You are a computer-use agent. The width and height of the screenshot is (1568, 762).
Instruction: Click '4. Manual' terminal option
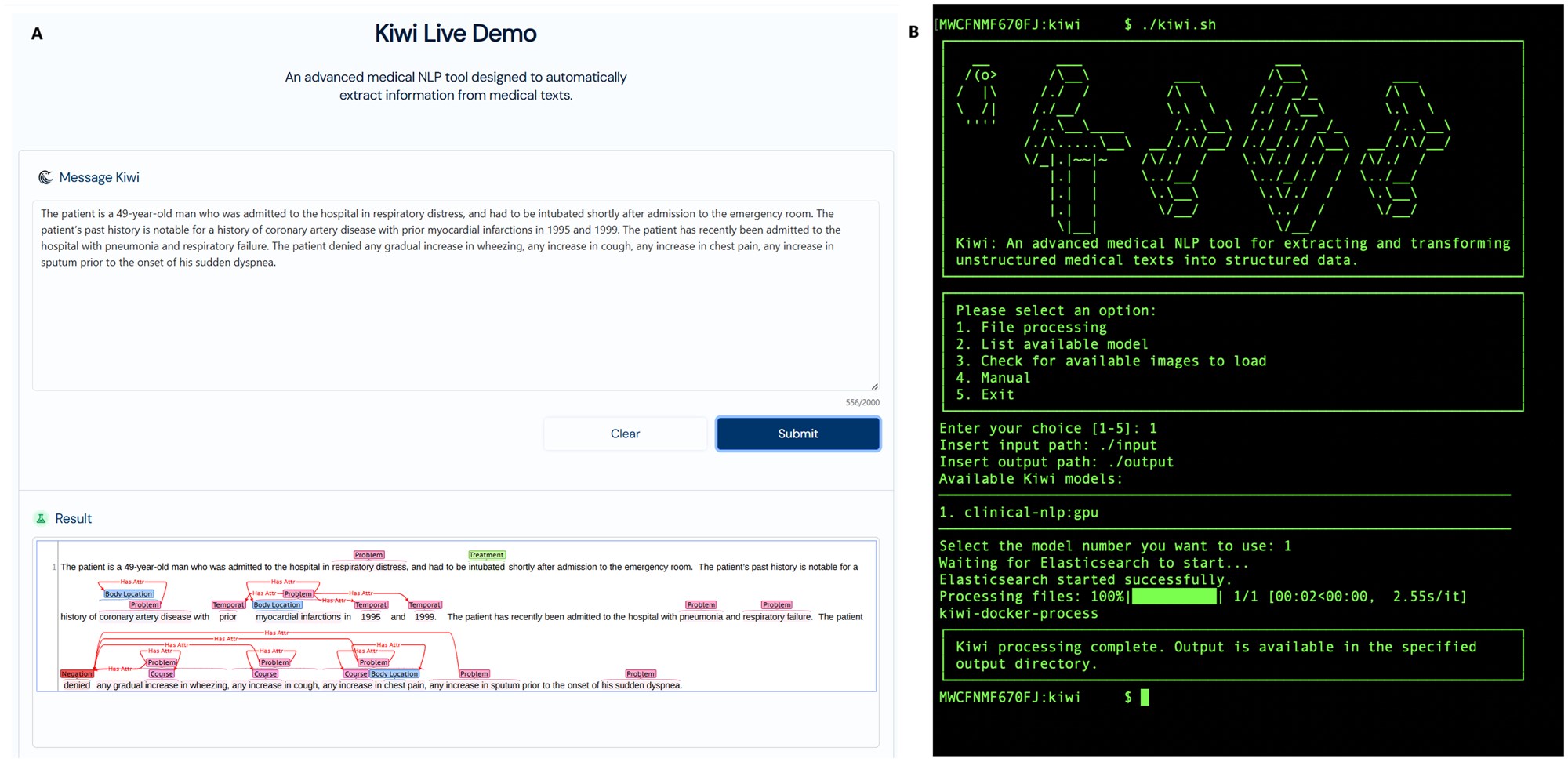pyautogui.click(x=993, y=378)
